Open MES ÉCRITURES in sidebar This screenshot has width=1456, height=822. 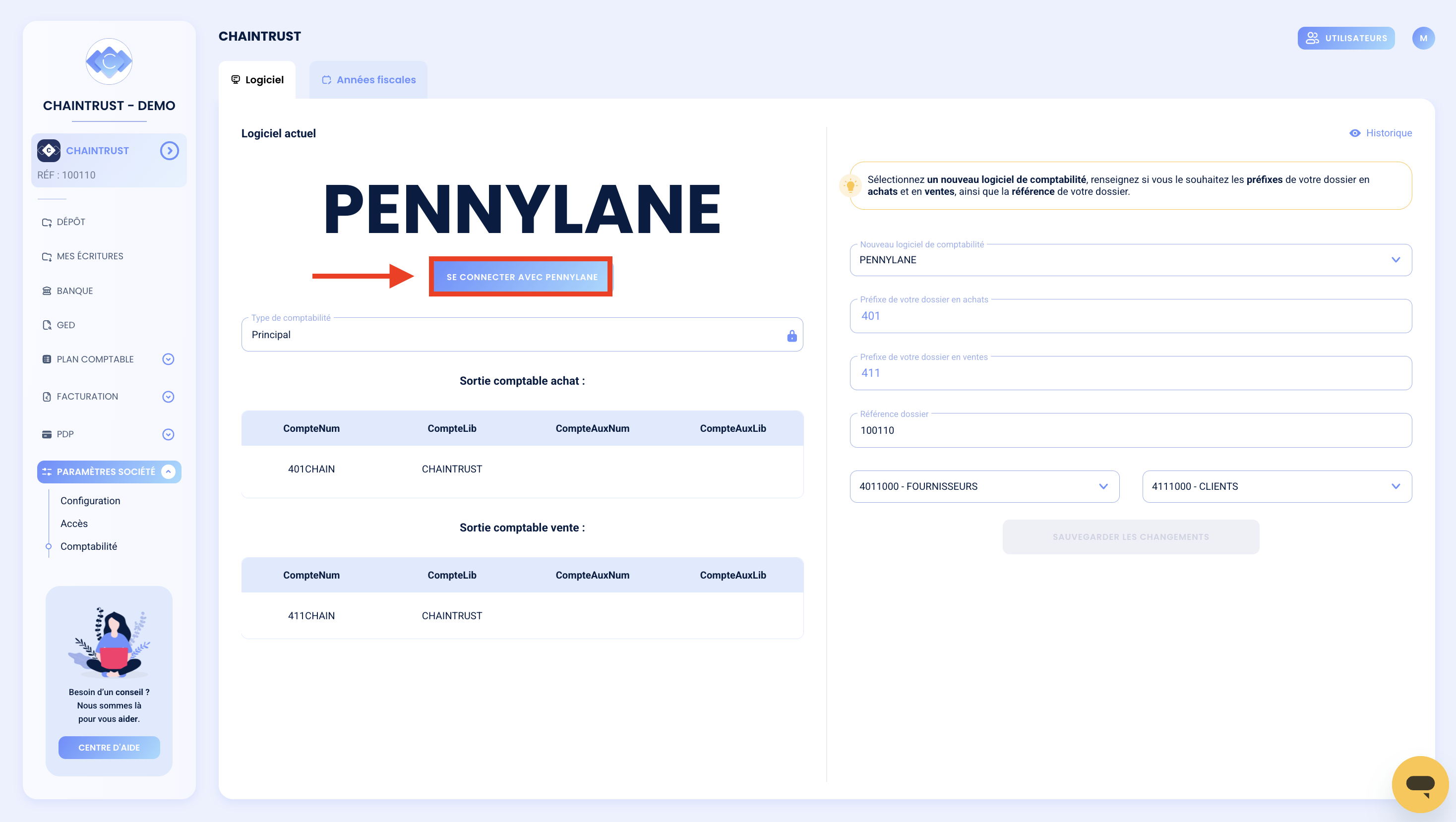pos(82,256)
